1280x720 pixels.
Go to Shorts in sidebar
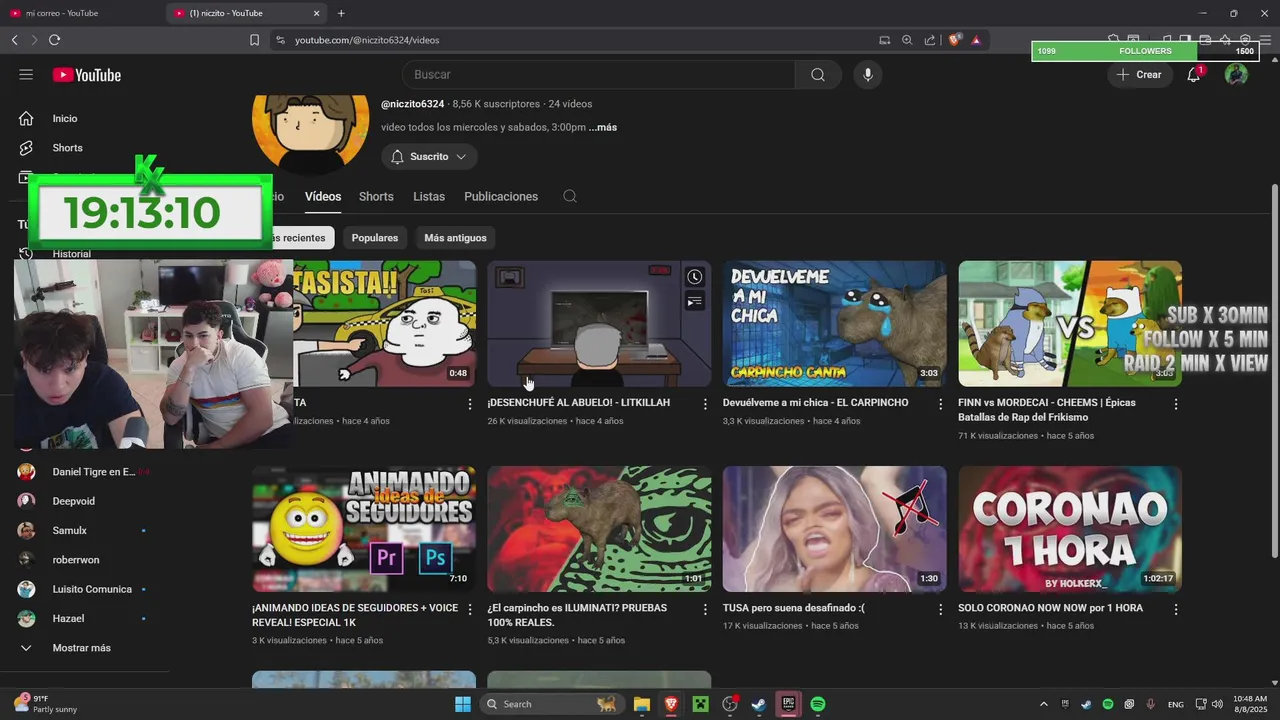coord(67,148)
